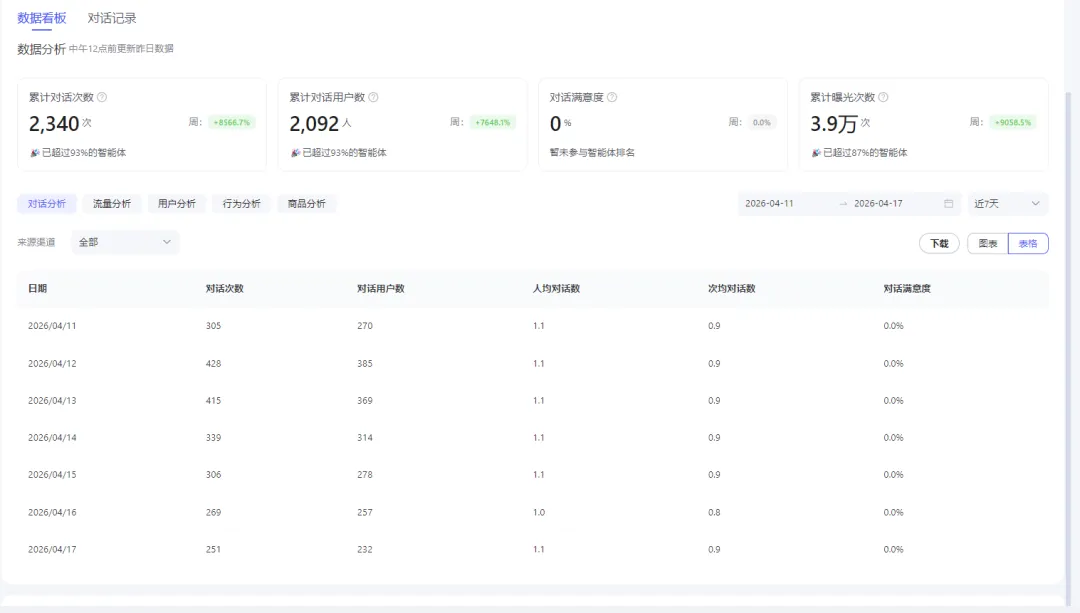1080x613 pixels.
Task: Switch view to 表格 mode
Action: pyautogui.click(x=1028, y=243)
